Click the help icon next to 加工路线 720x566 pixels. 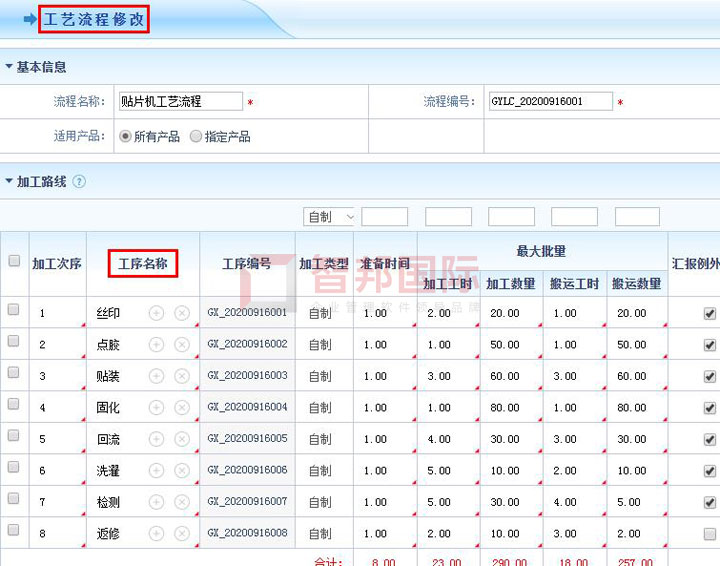pos(79,182)
